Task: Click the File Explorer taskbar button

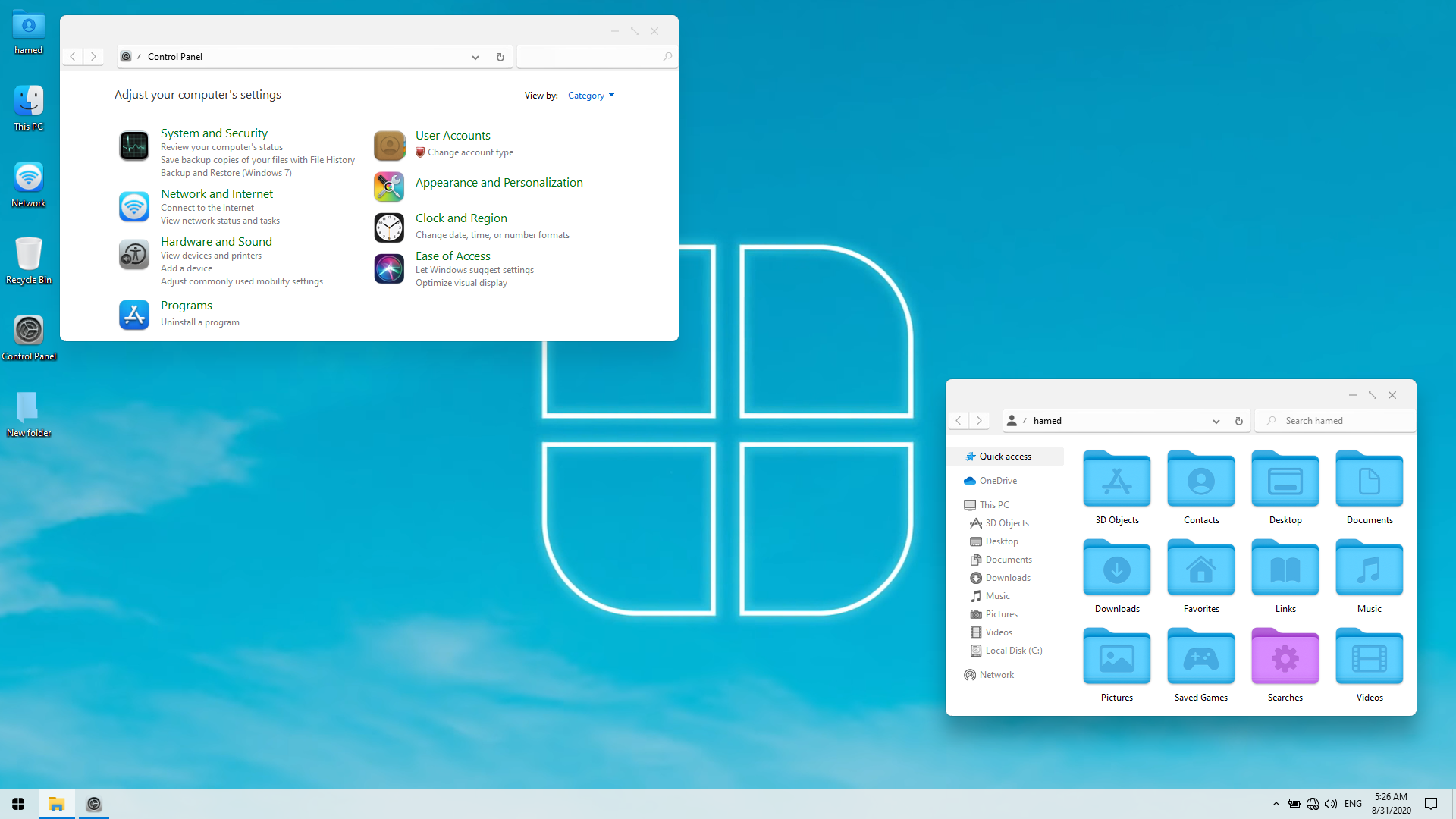Action: 56,804
